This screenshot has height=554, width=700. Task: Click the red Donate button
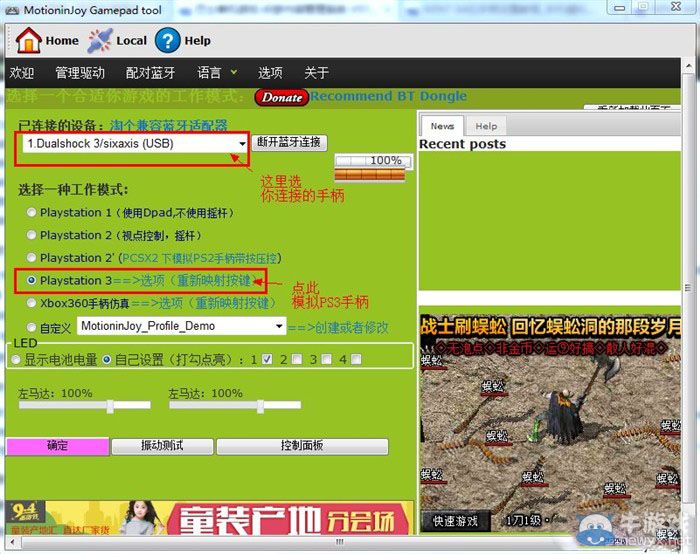[281, 97]
